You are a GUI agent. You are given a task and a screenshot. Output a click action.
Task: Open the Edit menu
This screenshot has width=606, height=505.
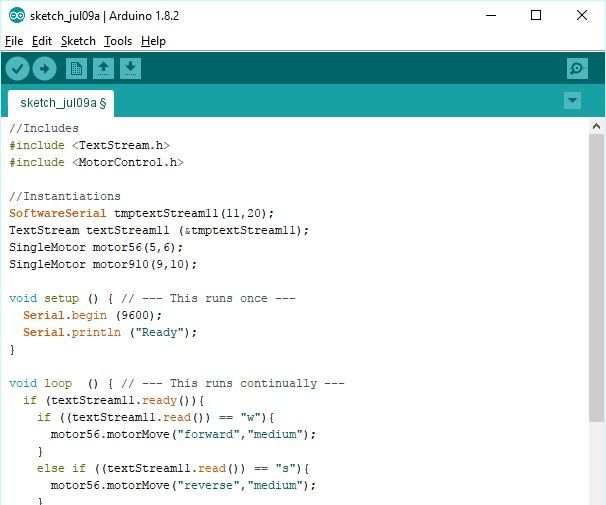(x=42, y=41)
